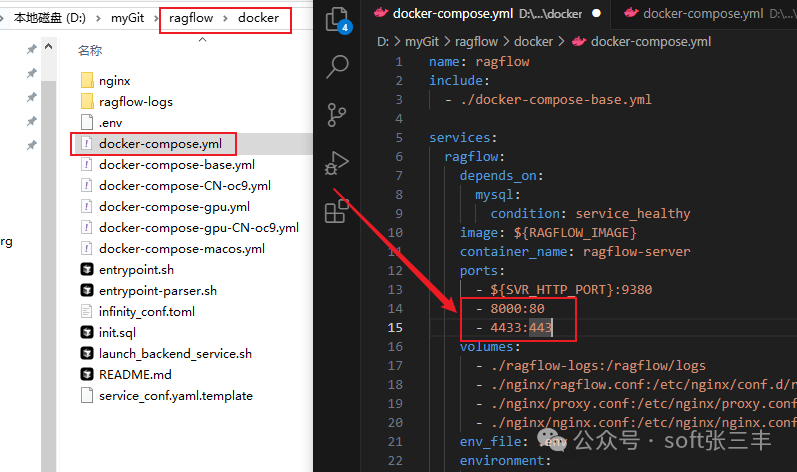This screenshot has height=472, width=797.
Task: Click the .env file icon
Action: click(x=87, y=122)
